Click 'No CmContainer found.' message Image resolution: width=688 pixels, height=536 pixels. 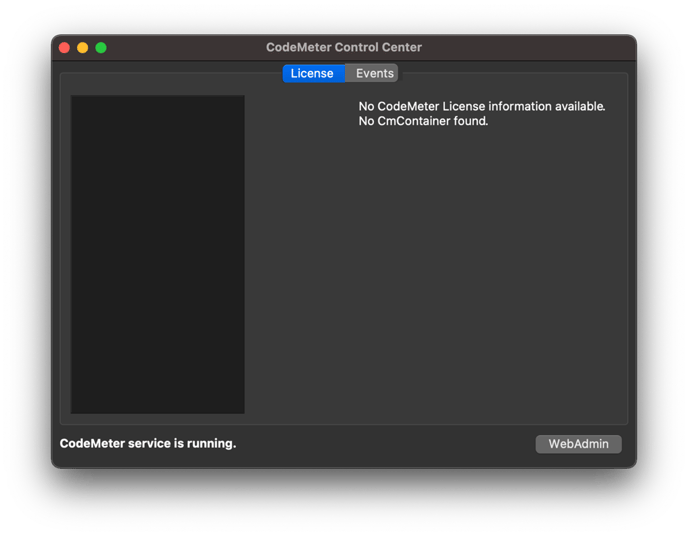pos(423,121)
